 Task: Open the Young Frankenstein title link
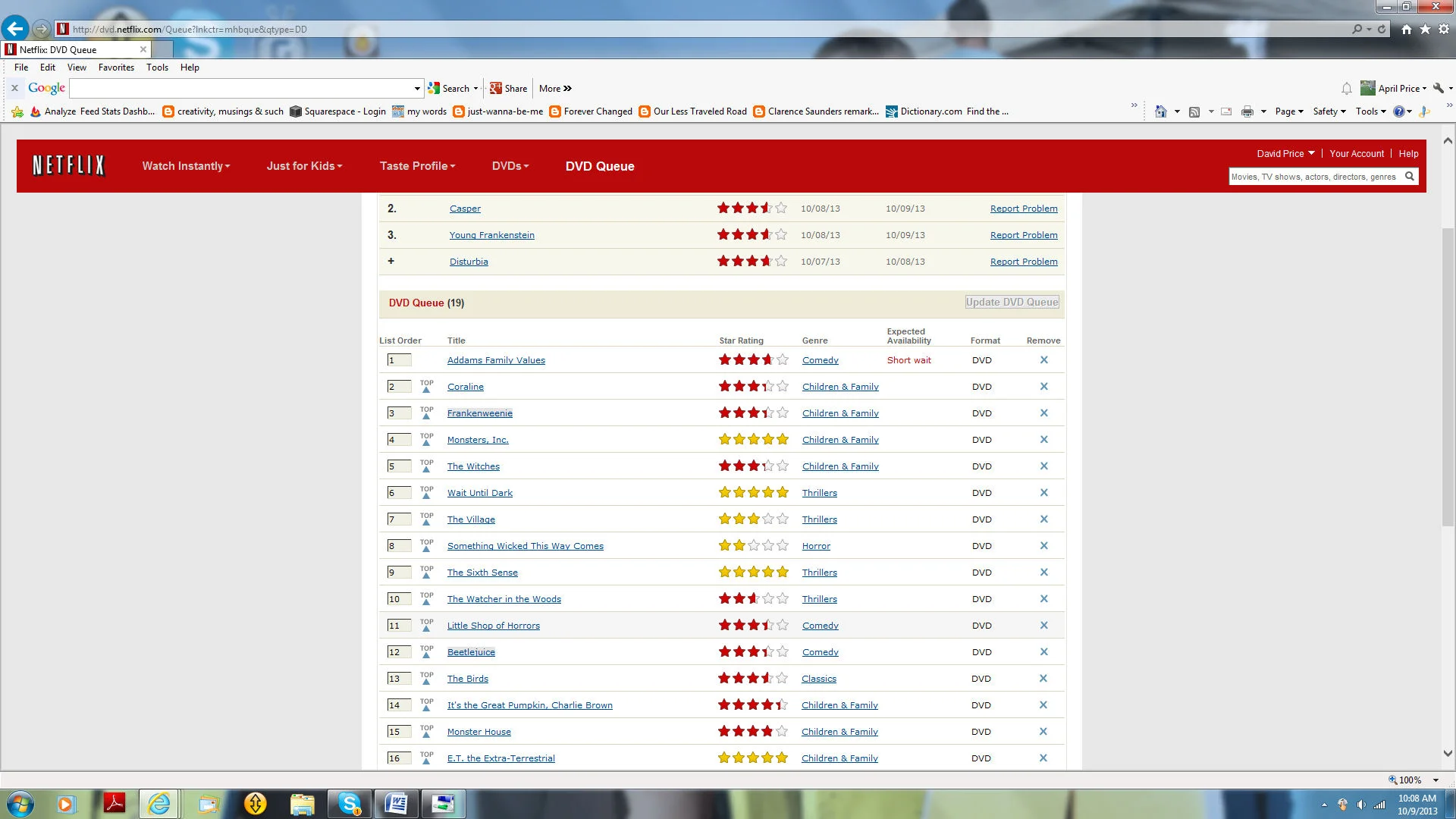[491, 235]
